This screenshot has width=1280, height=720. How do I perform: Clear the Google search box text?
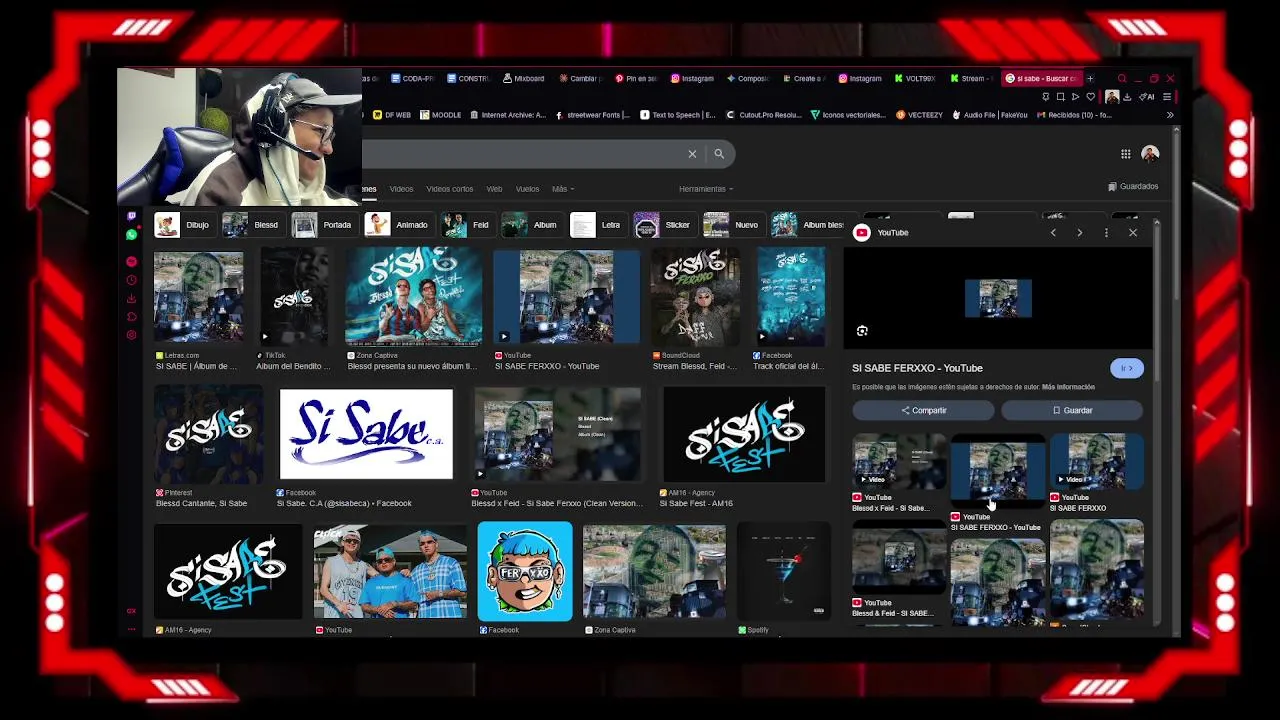coord(692,154)
